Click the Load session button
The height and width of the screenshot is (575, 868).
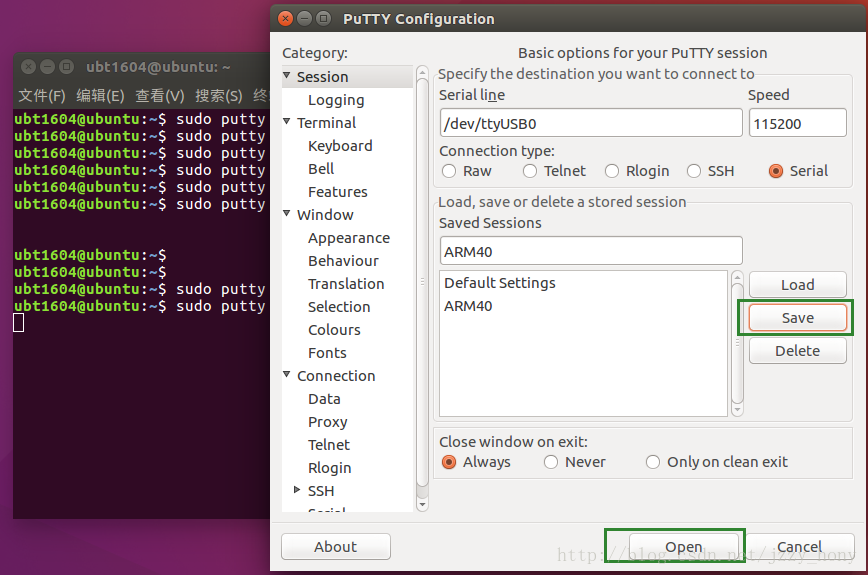pos(797,284)
